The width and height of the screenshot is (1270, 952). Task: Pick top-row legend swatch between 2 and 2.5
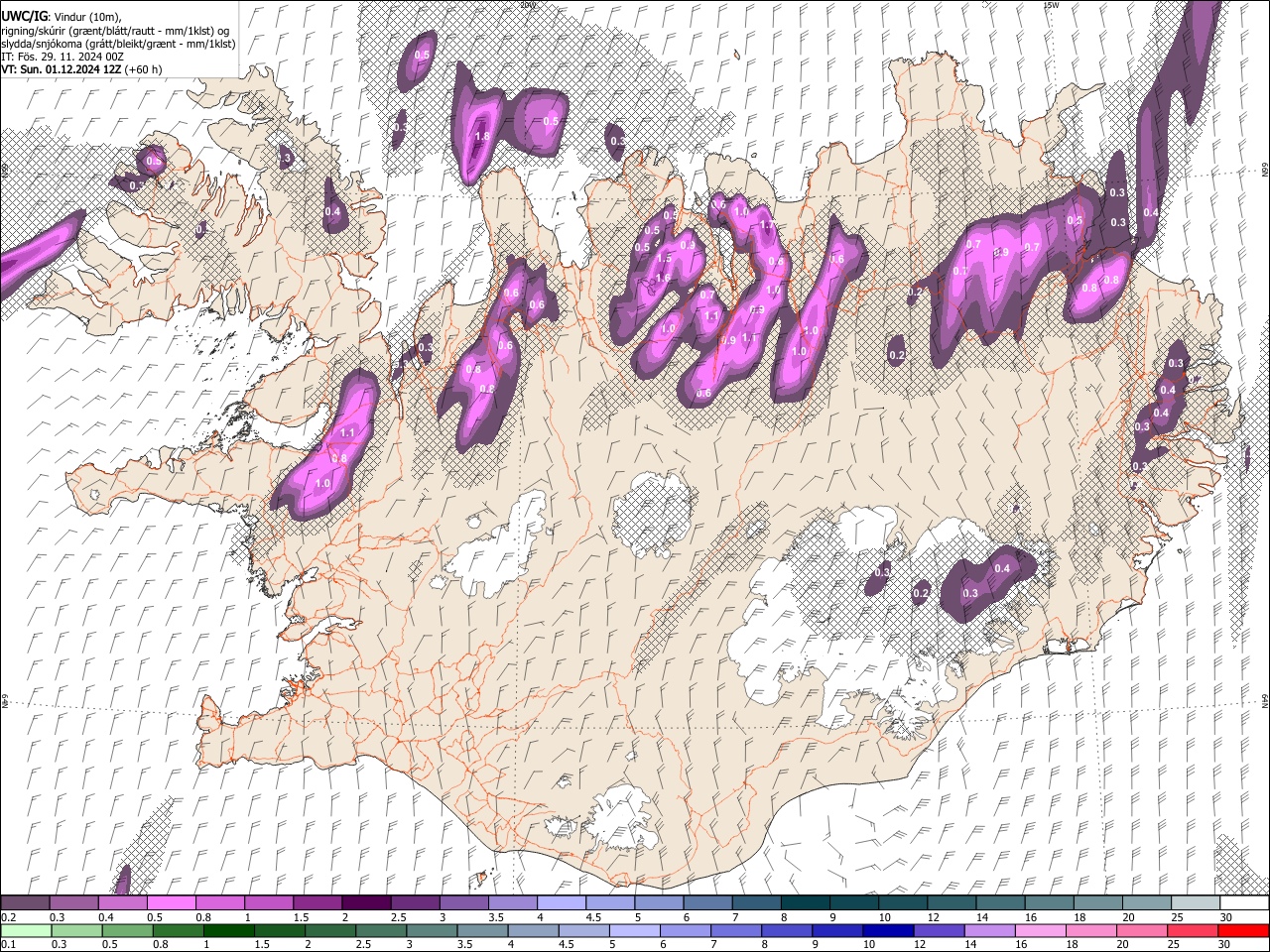[366, 903]
